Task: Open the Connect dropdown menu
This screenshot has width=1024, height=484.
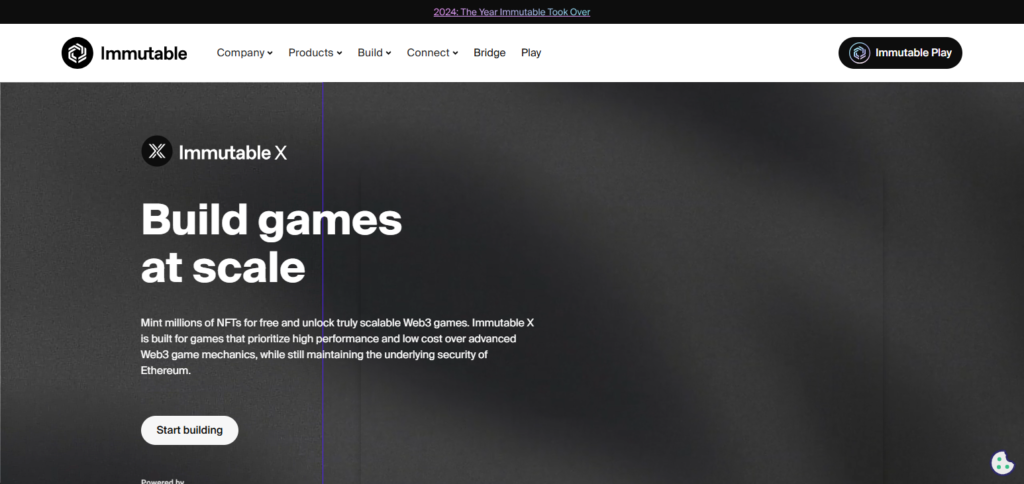Action: [432, 53]
